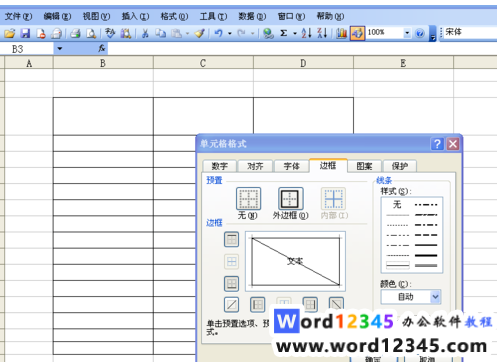Open the 窗口 menu
497x362 pixels.
click(x=291, y=16)
